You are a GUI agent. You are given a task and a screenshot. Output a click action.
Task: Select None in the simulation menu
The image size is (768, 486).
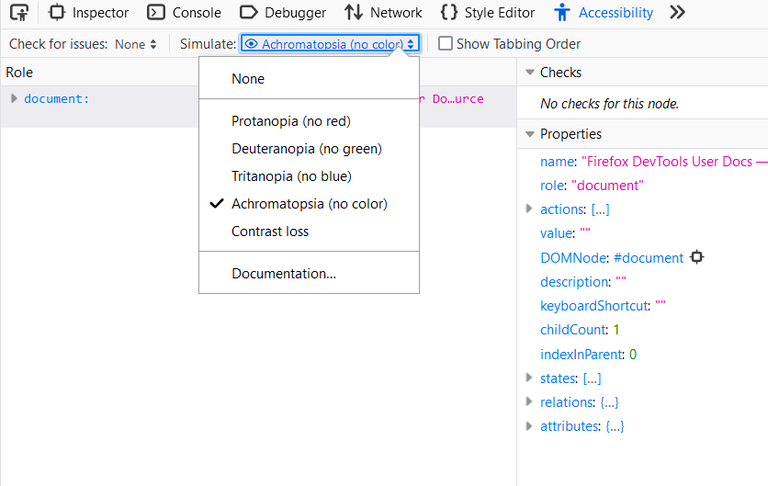click(x=248, y=79)
